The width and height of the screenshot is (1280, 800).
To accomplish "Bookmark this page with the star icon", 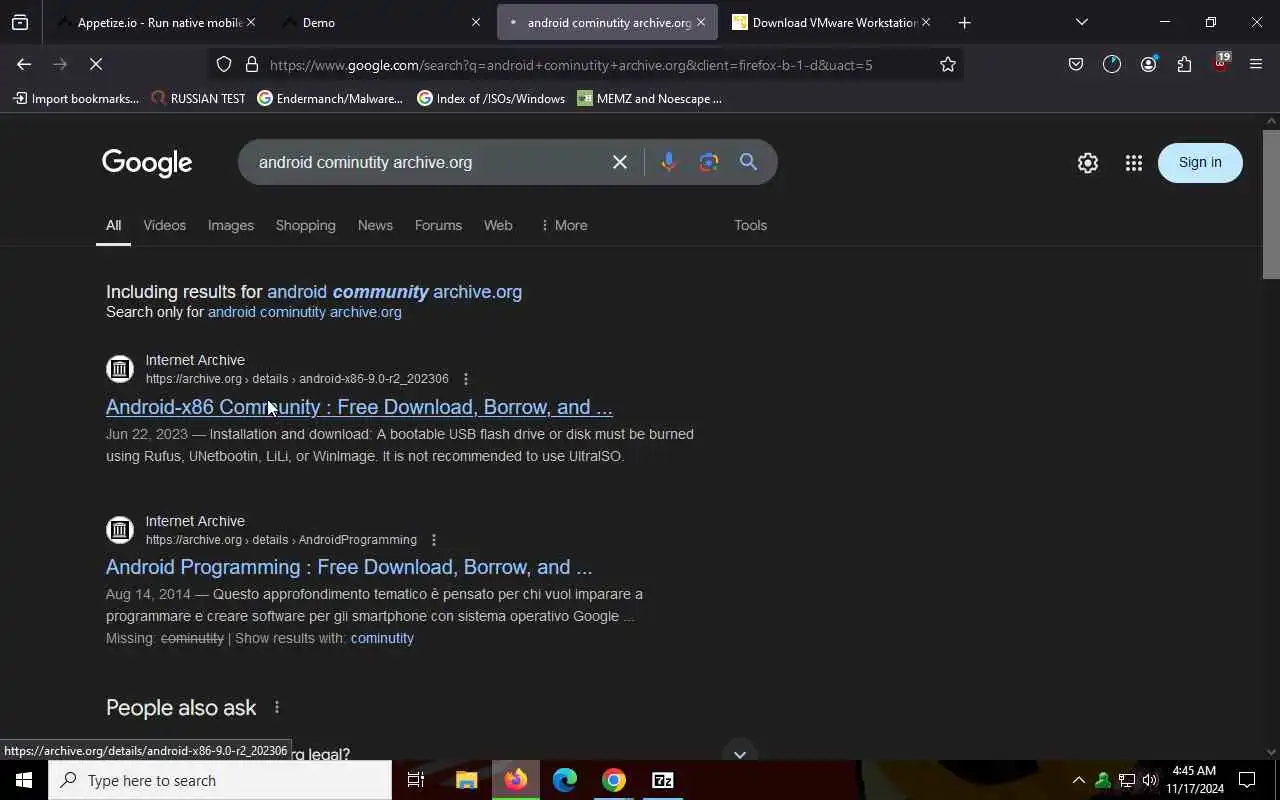I will (948, 64).
